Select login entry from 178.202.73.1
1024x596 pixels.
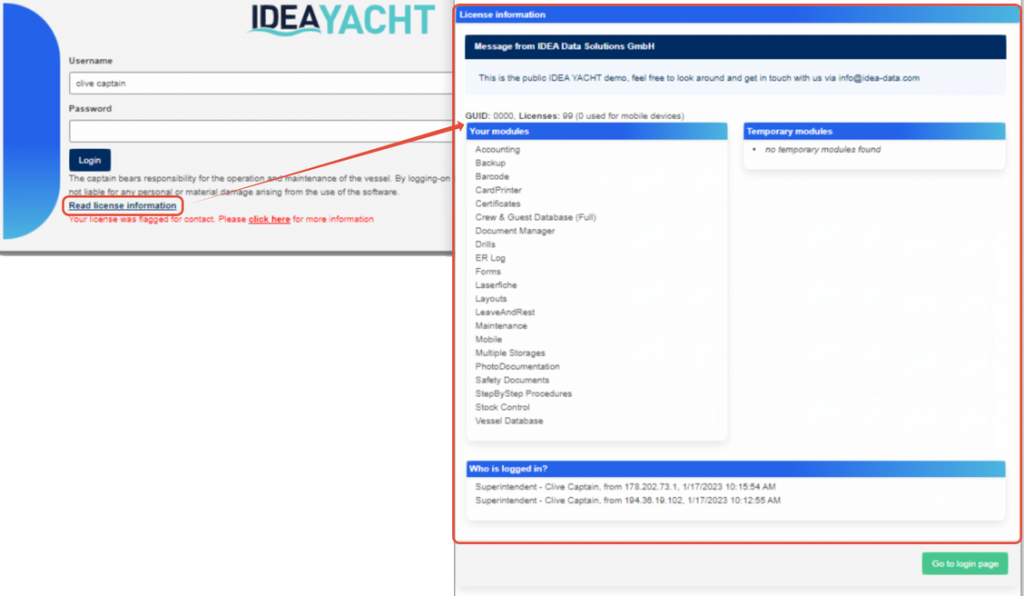coord(626,487)
